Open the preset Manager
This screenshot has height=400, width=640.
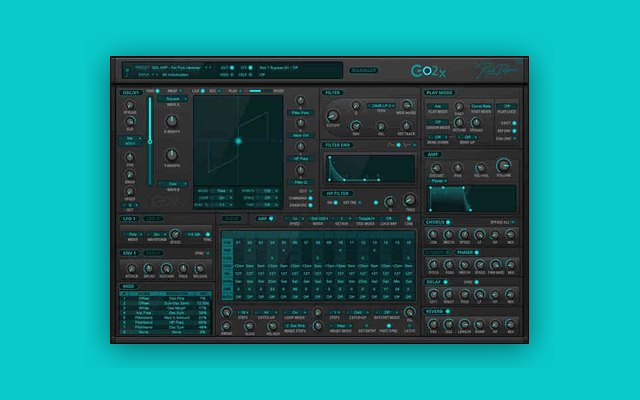click(363, 70)
